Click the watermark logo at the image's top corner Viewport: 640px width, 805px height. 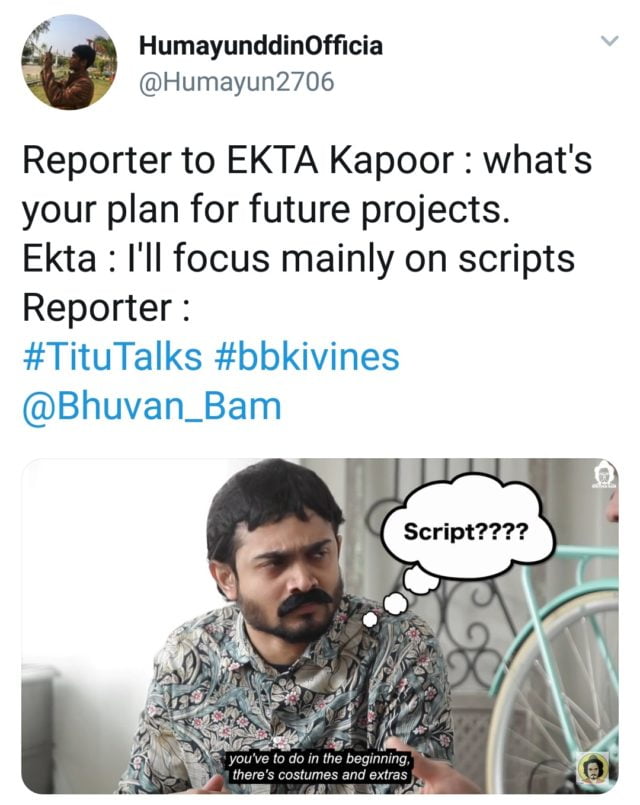tap(600, 479)
